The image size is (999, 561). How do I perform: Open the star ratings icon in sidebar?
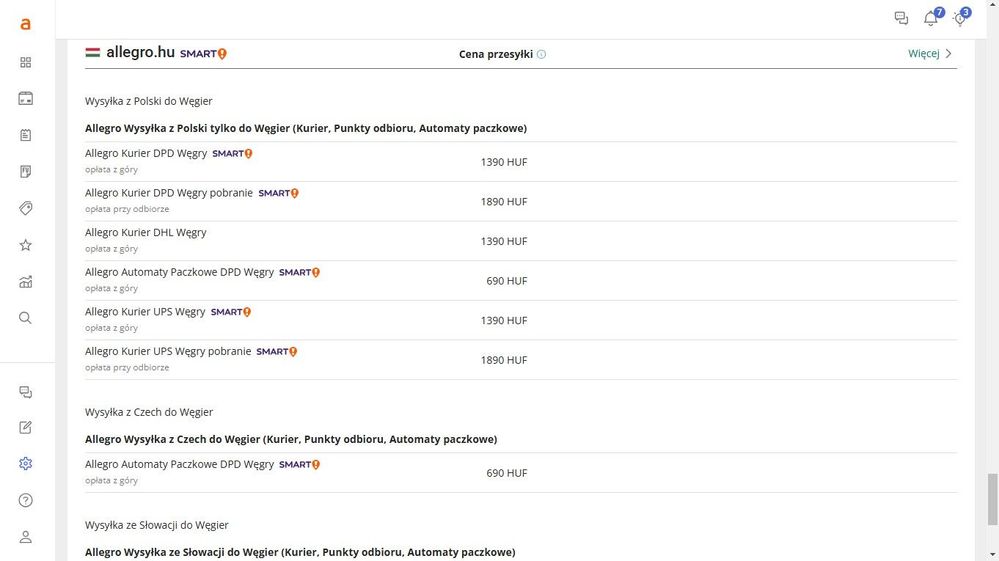[x=26, y=245]
